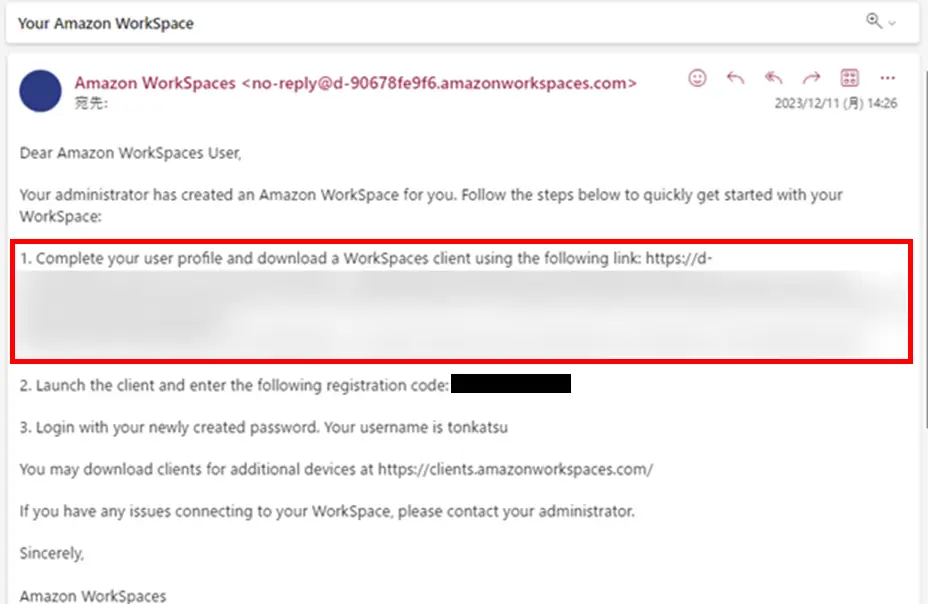The image size is (928, 604).
Task: Click the blacked-out registration code
Action: click(511, 383)
